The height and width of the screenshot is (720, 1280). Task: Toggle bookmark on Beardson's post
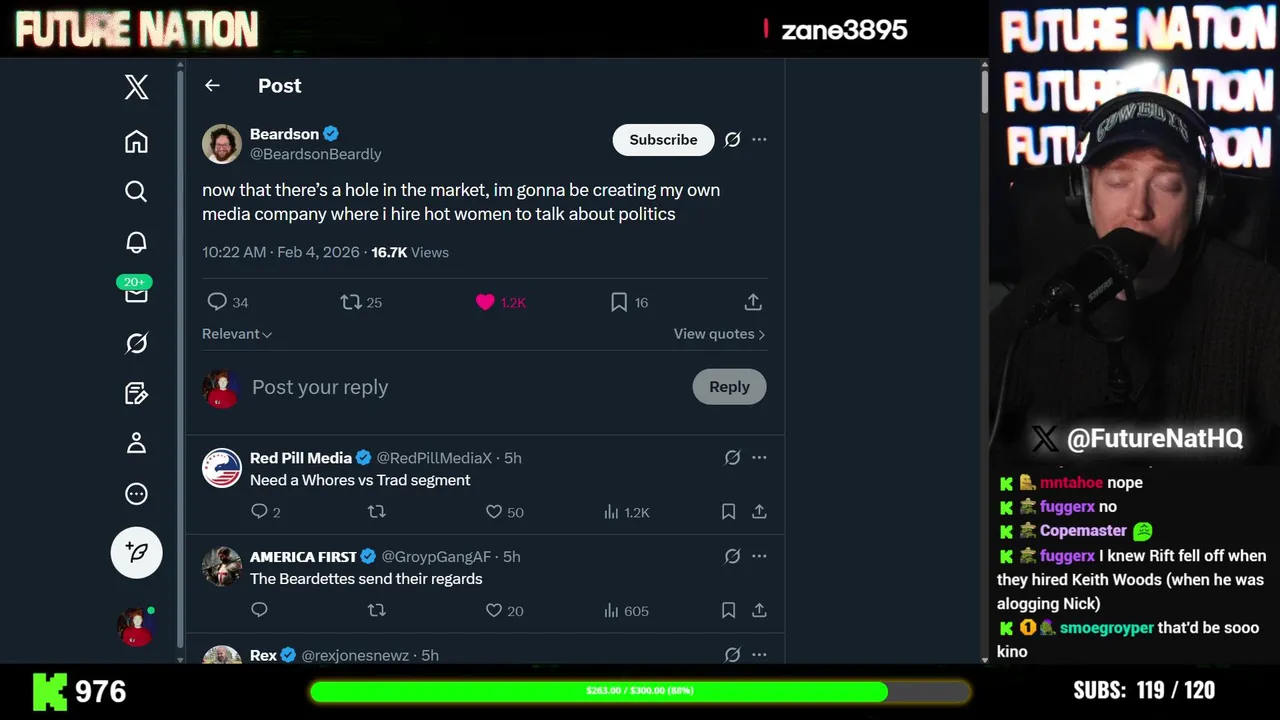coord(619,302)
